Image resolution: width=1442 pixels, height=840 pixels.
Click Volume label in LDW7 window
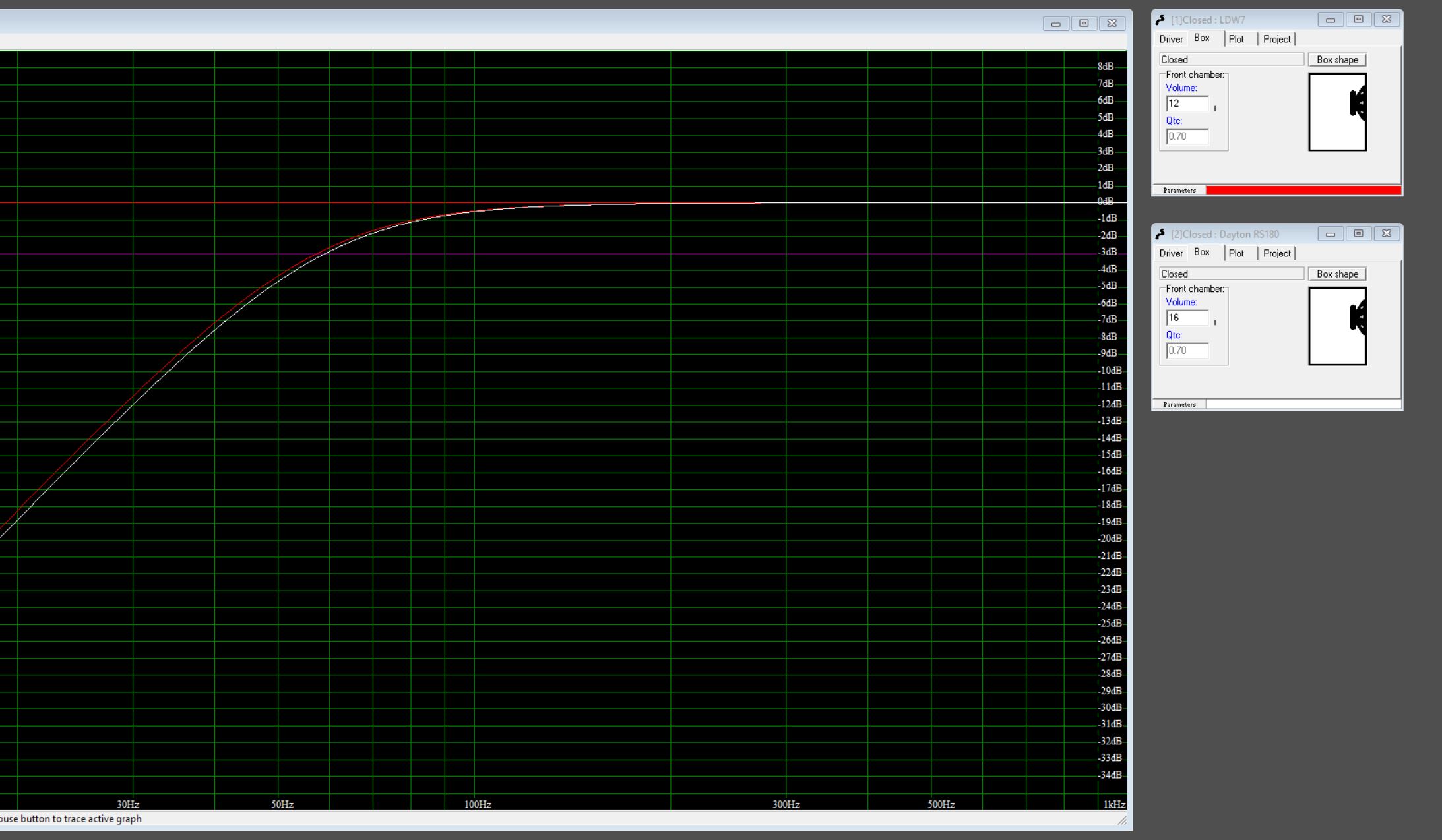coord(1181,88)
